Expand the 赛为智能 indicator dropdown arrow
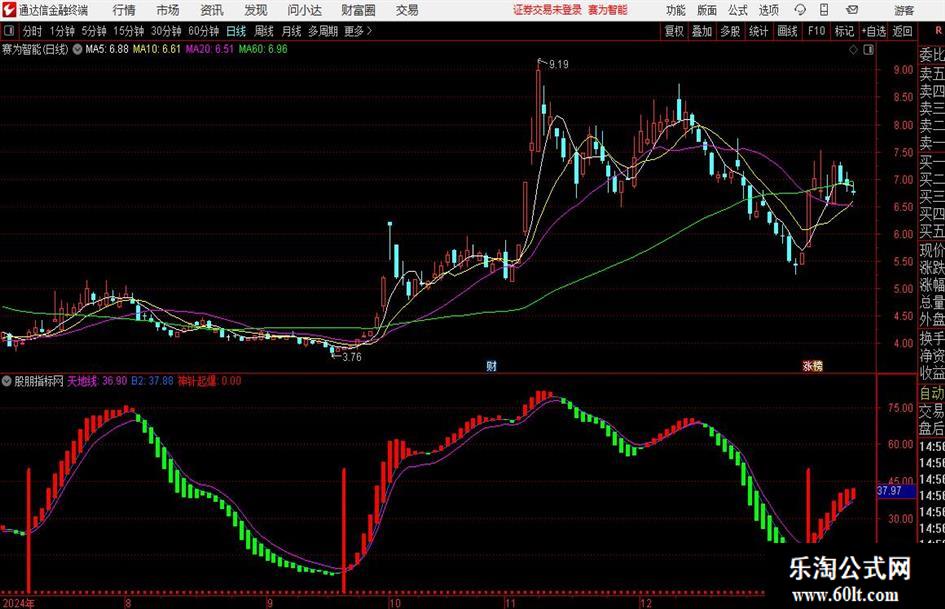 tap(77, 49)
